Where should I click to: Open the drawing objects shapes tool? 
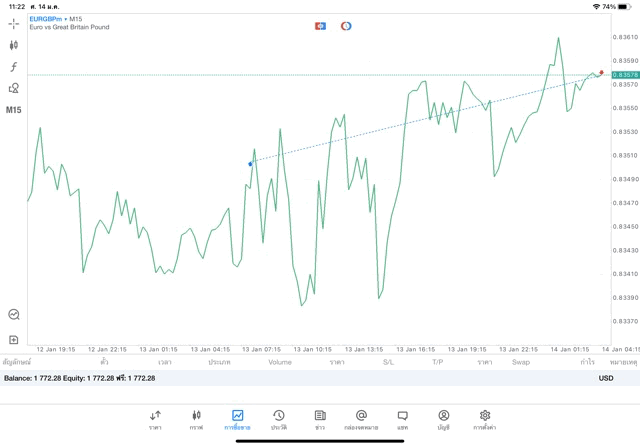pos(14,88)
